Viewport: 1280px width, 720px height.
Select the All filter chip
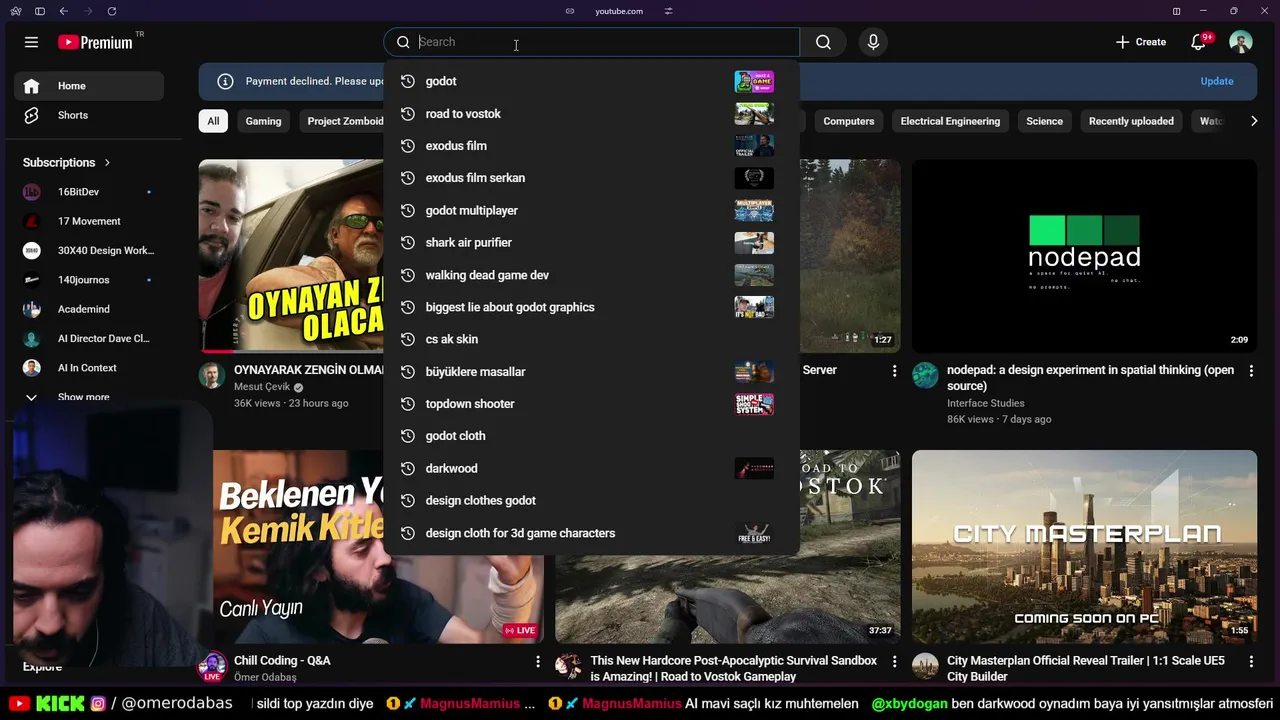pyautogui.click(x=213, y=121)
